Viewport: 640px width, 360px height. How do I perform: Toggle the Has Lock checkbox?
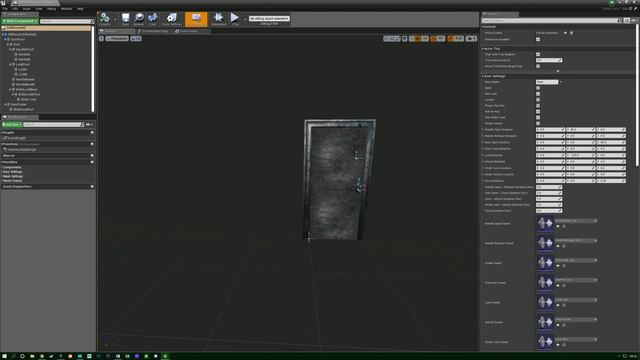point(538,94)
